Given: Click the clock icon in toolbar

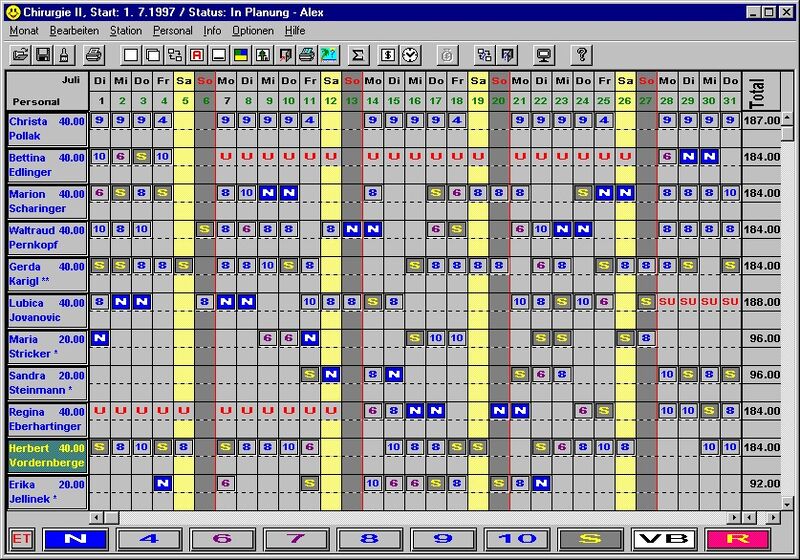Looking at the screenshot, I should pos(413,54).
